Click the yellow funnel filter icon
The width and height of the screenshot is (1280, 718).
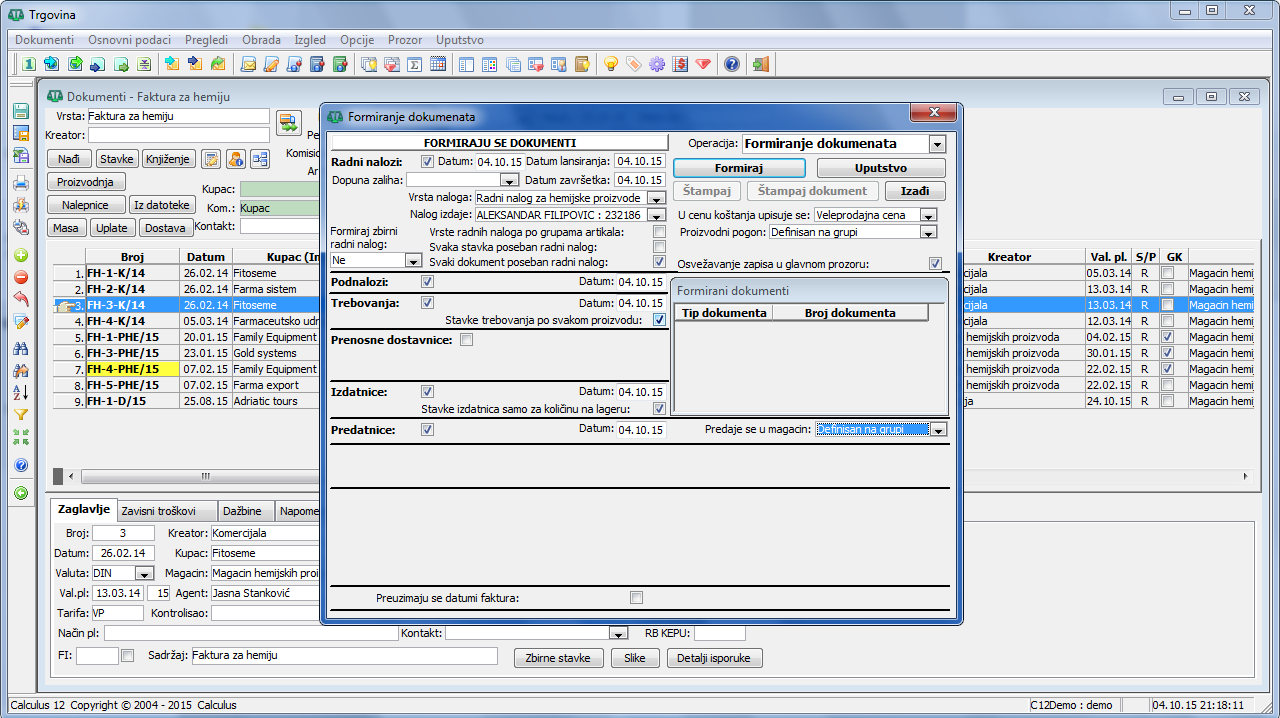20,414
